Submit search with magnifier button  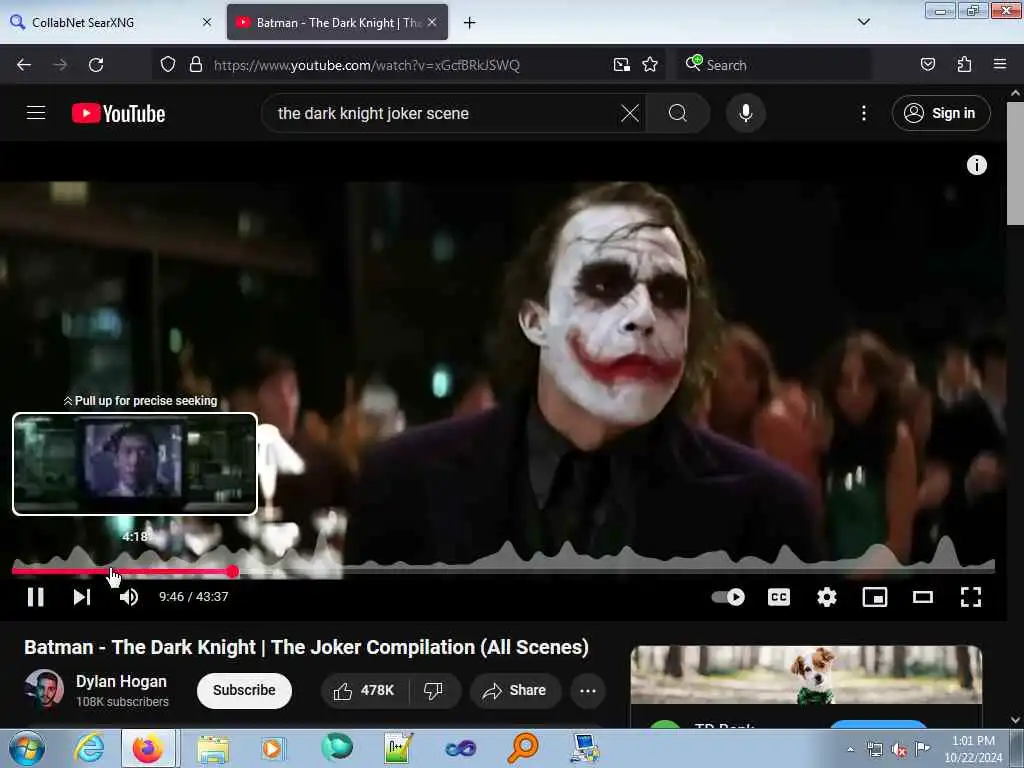pos(678,114)
